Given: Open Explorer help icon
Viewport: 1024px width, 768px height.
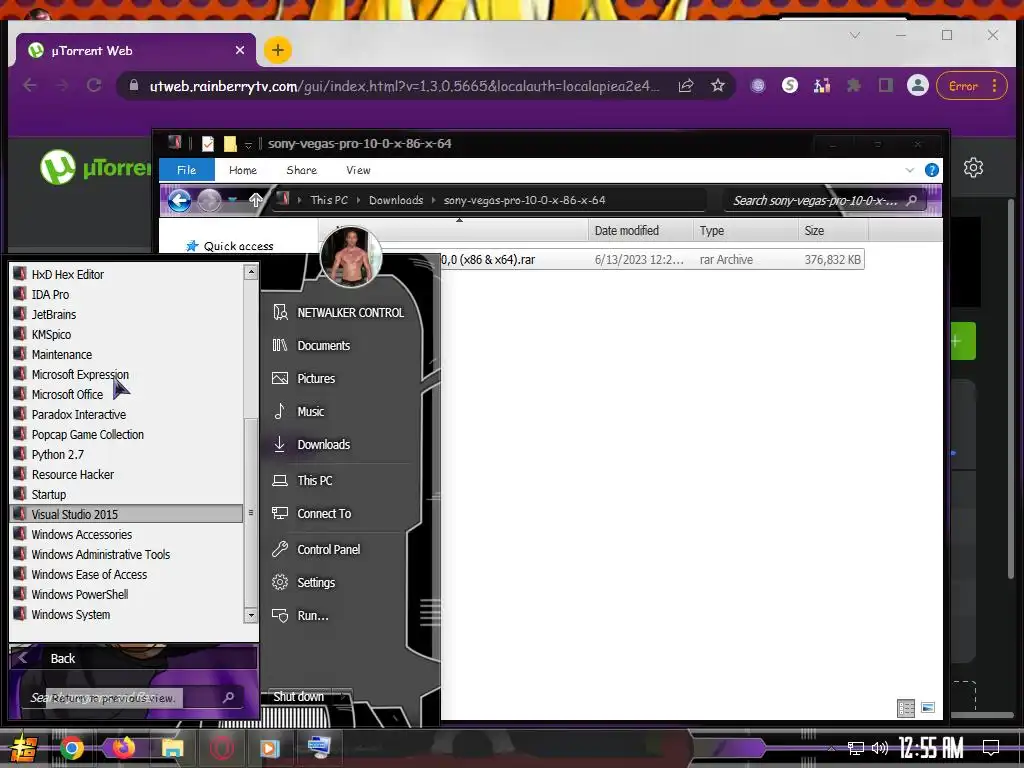Looking at the screenshot, I should (932, 170).
